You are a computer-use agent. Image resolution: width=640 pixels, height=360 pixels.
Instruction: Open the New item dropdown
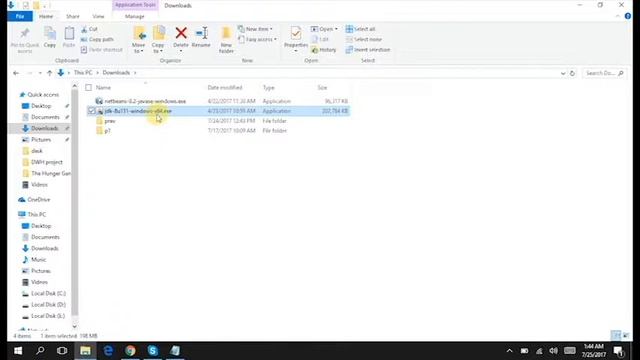pyautogui.click(x=255, y=29)
